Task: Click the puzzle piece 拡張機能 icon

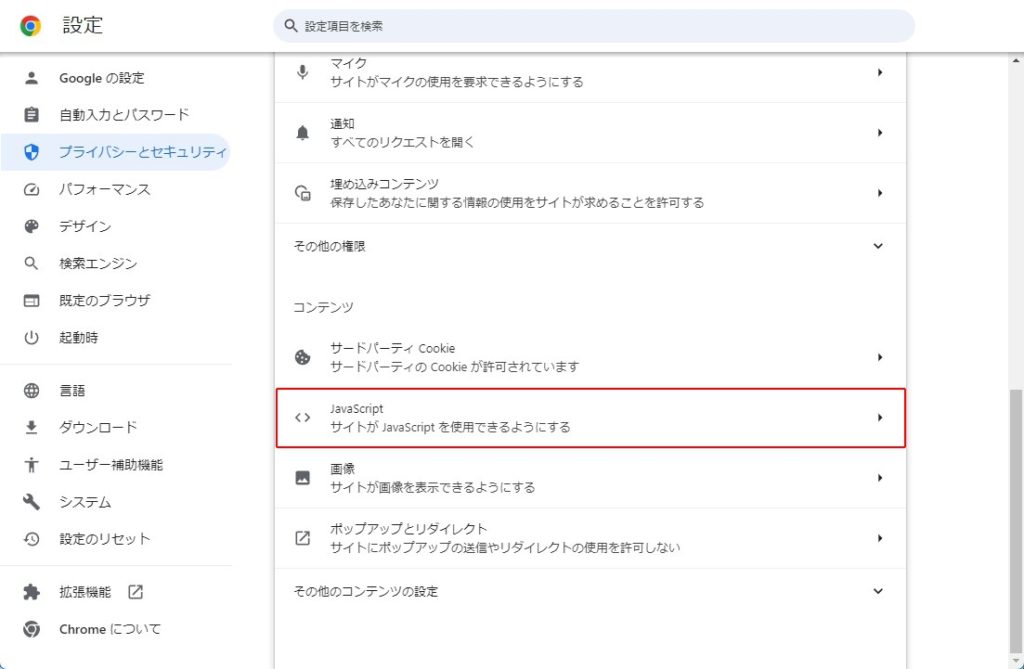Action: (x=31, y=592)
